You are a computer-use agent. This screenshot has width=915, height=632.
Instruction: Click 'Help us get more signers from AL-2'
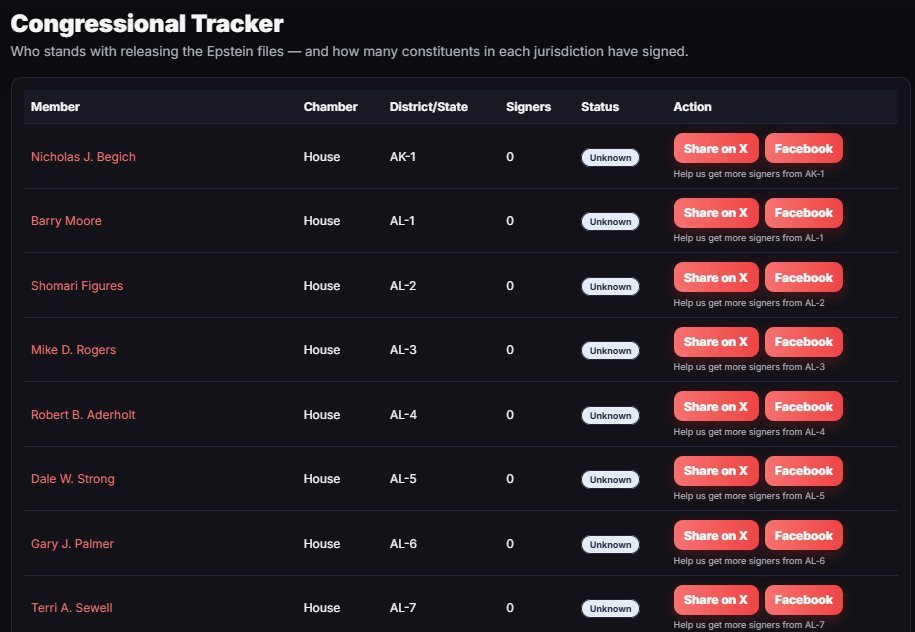click(x=749, y=303)
